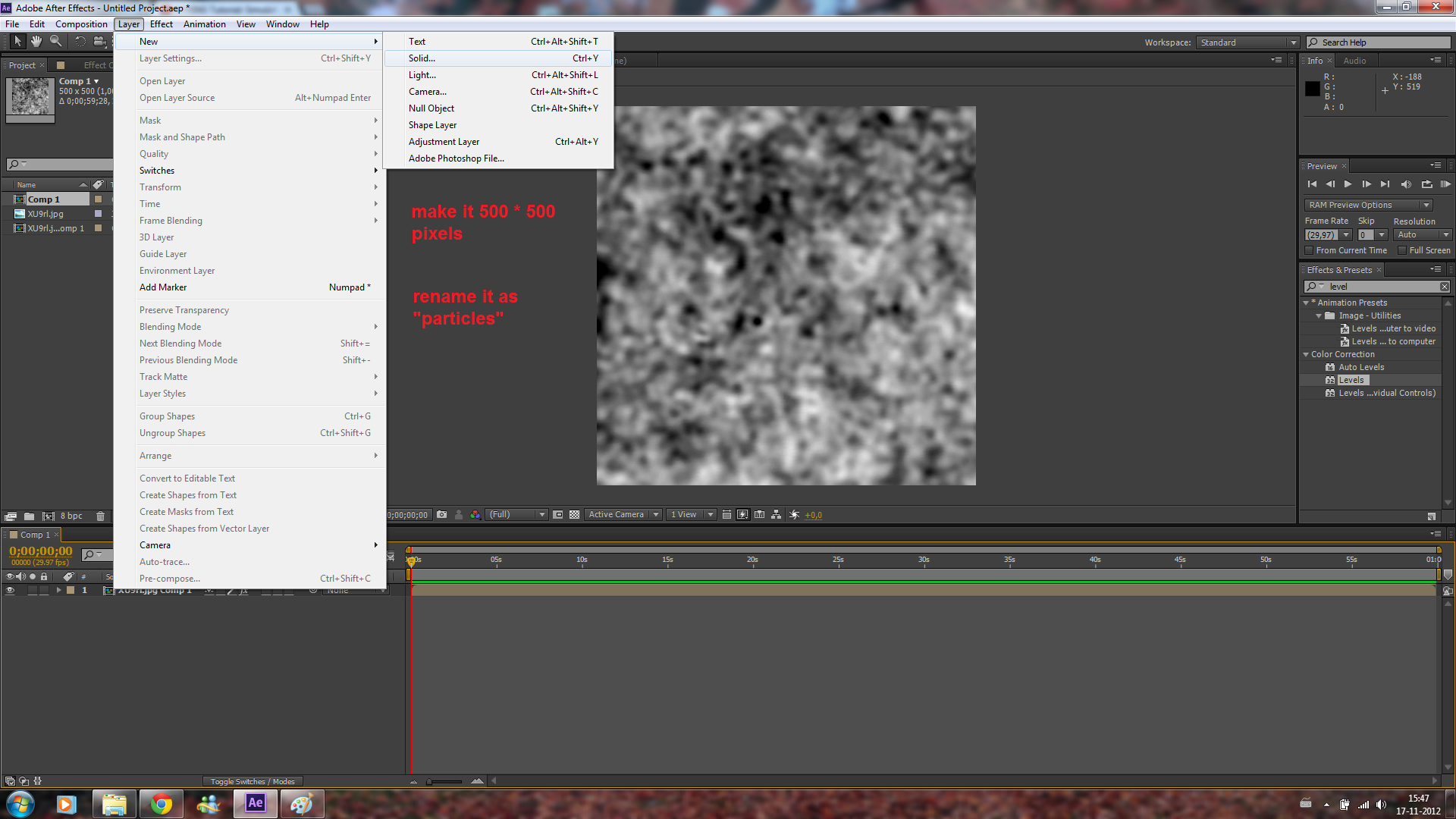Open Frame Rate dropdown in Preview
This screenshot has width=1456, height=819.
(1346, 235)
